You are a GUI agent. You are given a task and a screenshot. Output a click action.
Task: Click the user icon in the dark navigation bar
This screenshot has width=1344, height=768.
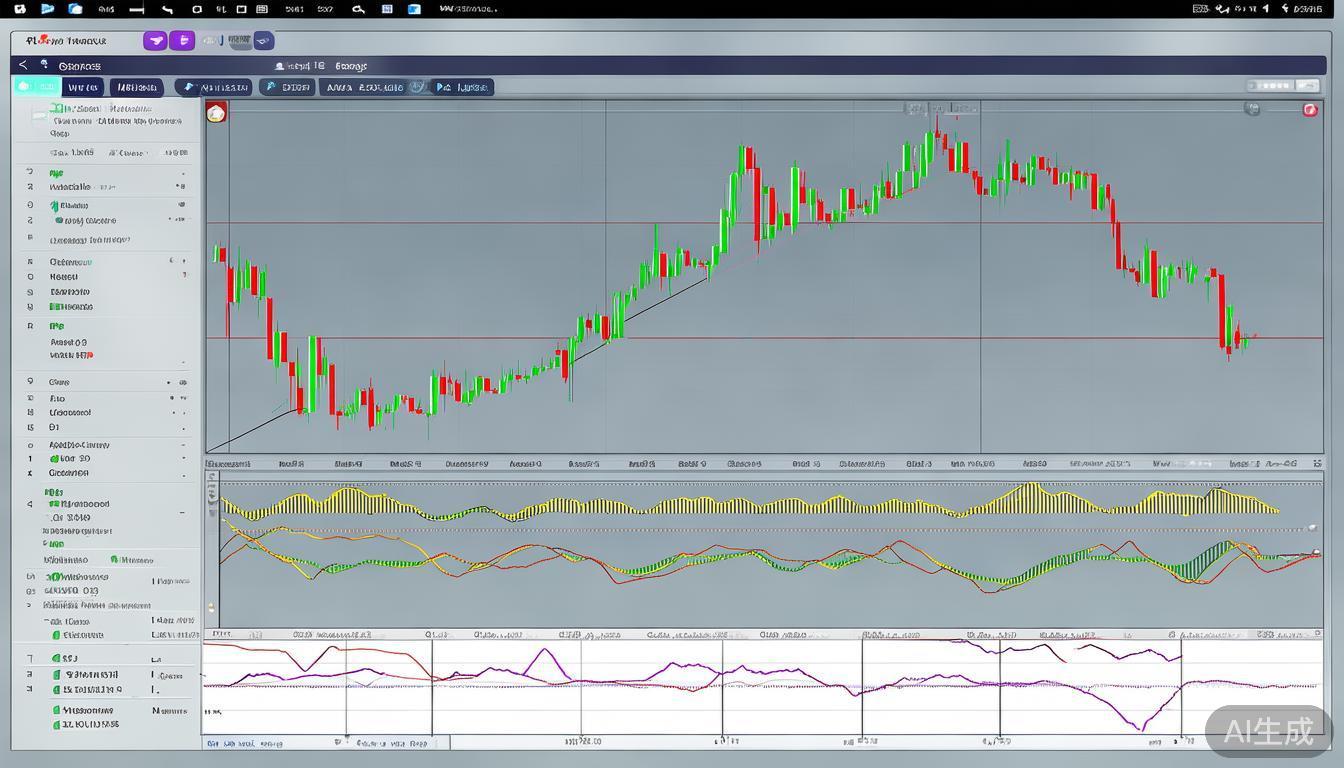(279, 66)
